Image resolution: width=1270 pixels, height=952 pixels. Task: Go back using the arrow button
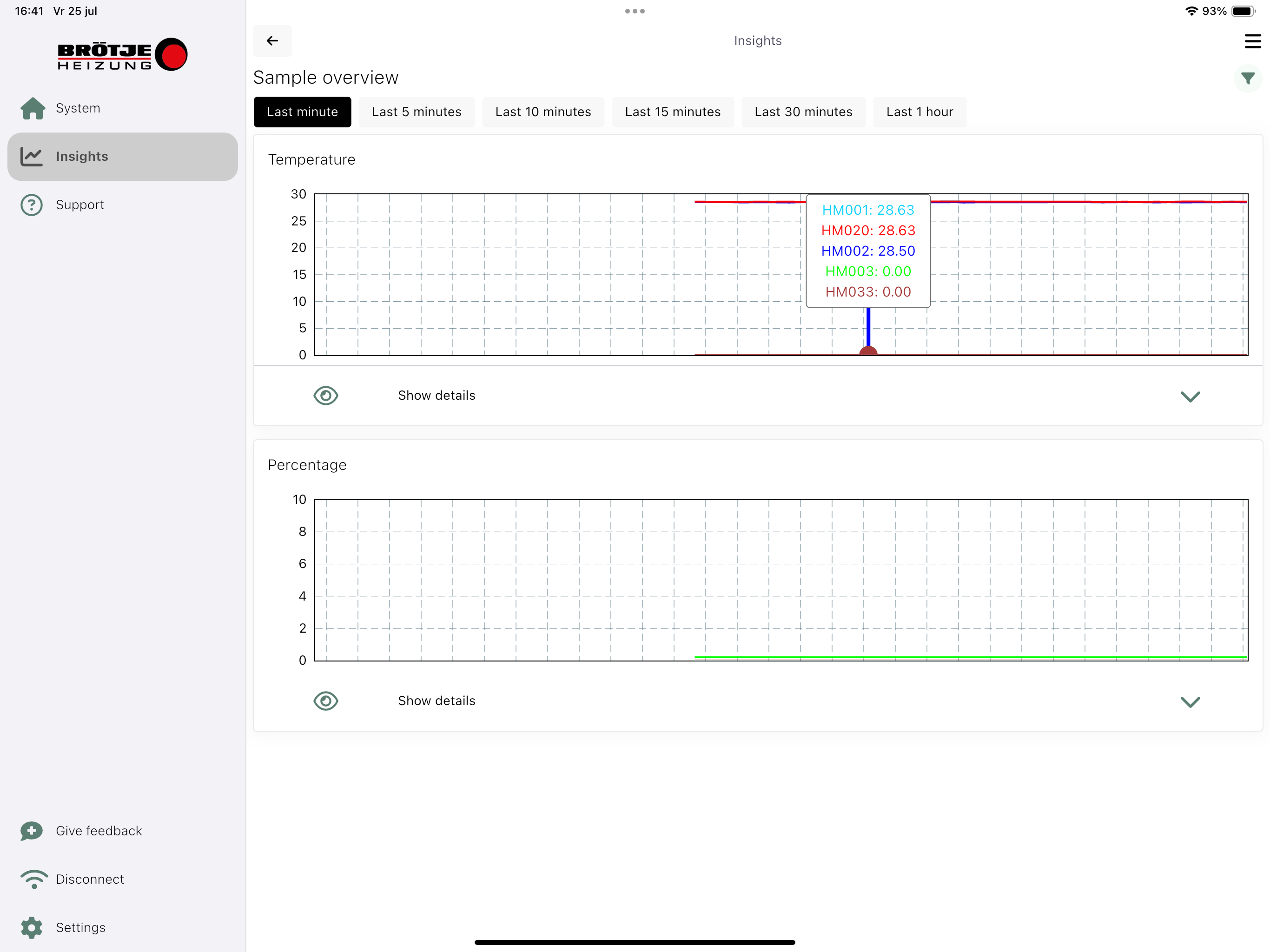pyautogui.click(x=272, y=41)
